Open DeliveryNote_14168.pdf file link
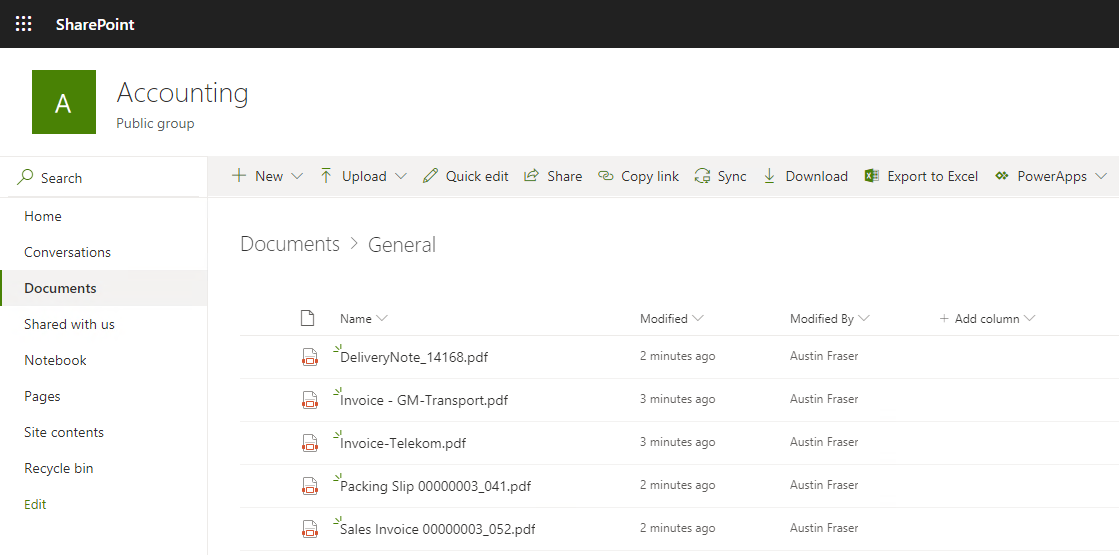Image resolution: width=1119 pixels, height=555 pixels. (415, 357)
